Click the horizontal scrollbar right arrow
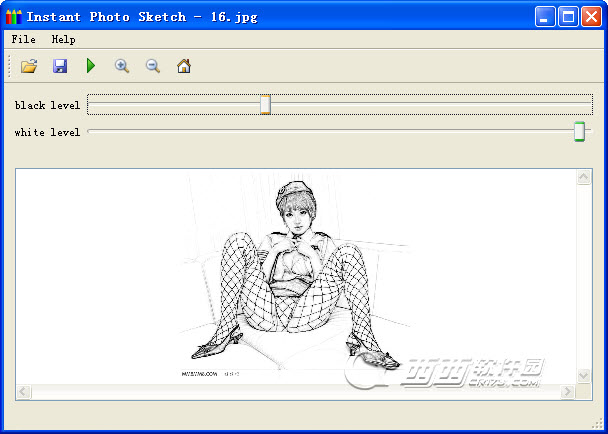The height and width of the screenshot is (434, 608). click(x=569, y=392)
